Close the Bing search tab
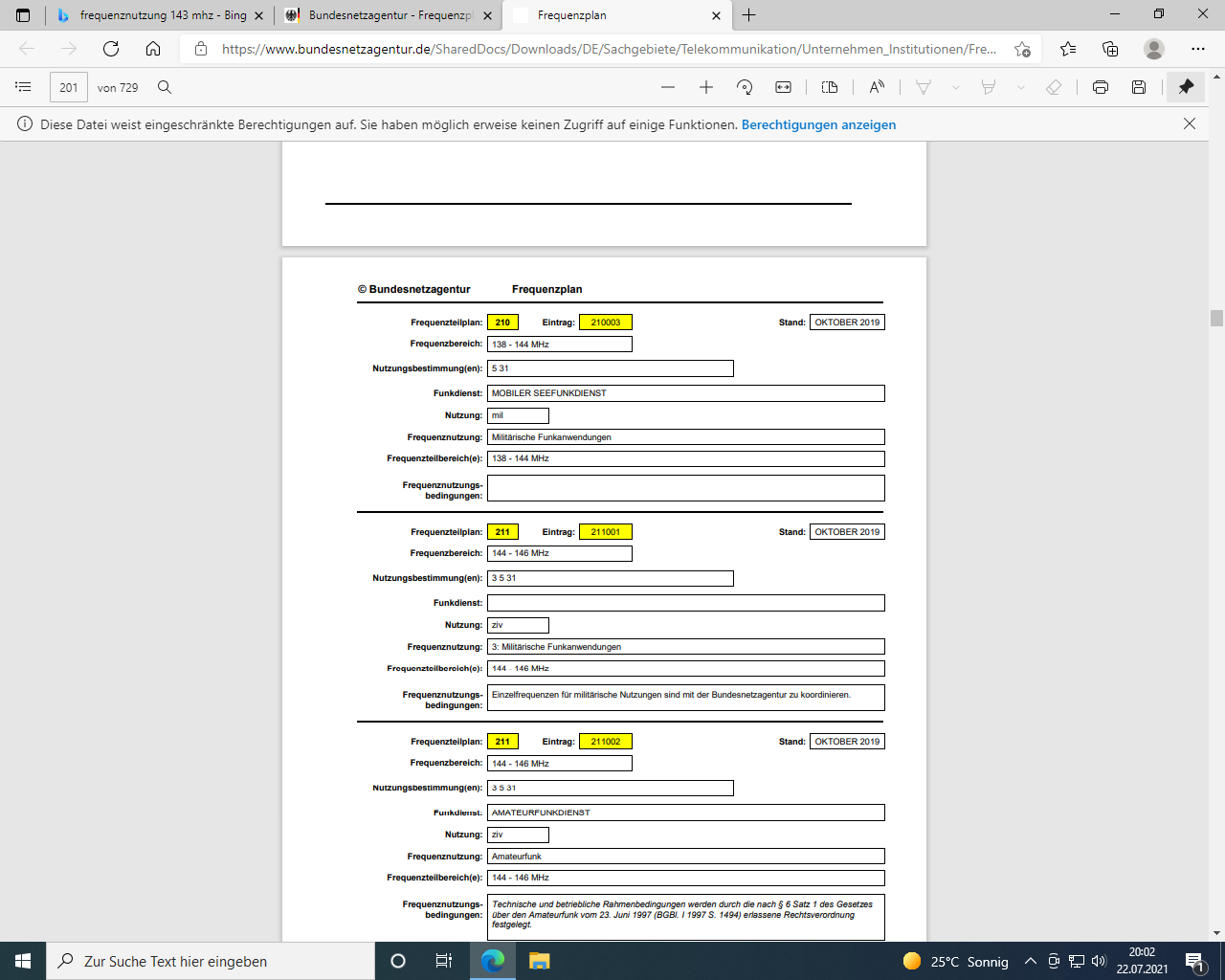This screenshot has width=1225, height=980. point(258,15)
